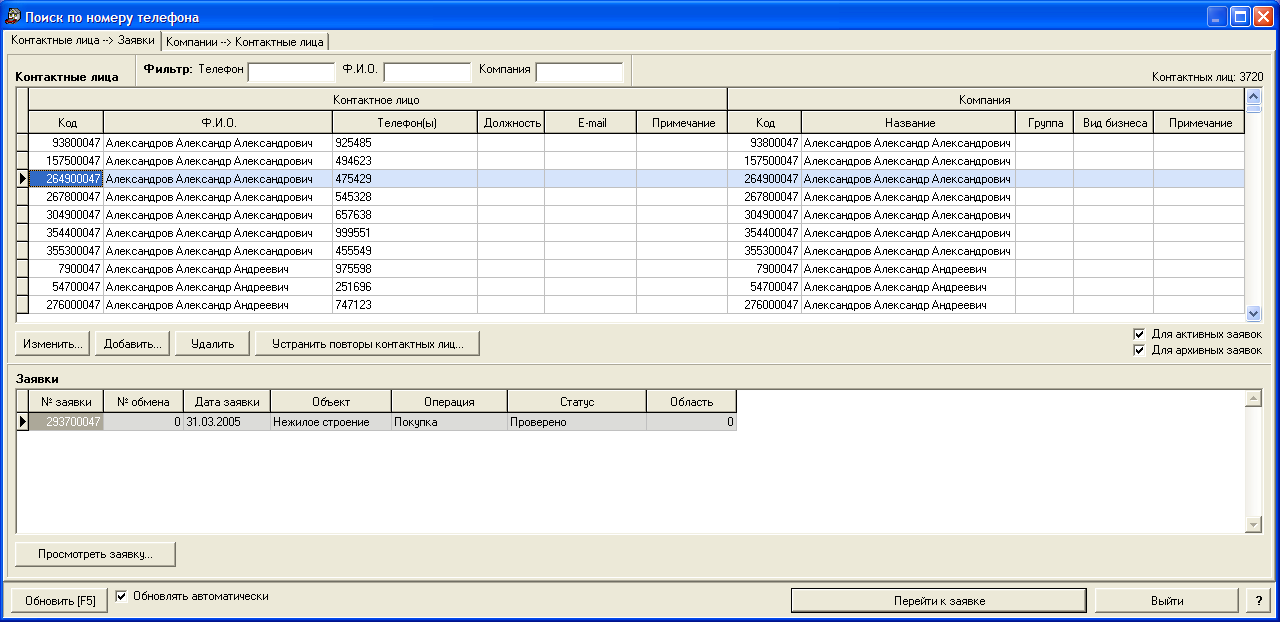Select phone cell 925485

tap(405, 143)
